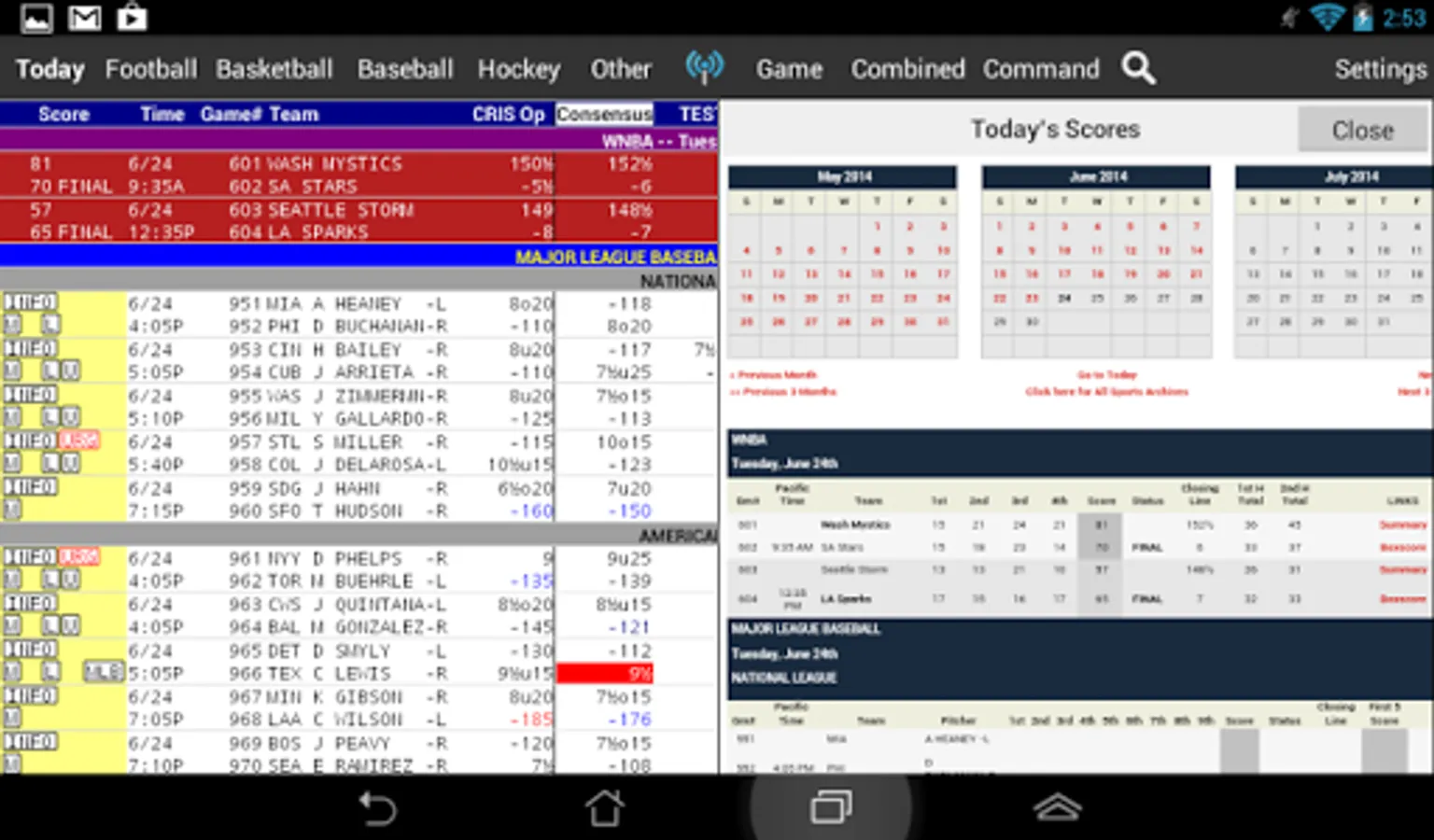Click the Score column header
Image resolution: width=1434 pixels, height=840 pixels.
coord(63,114)
